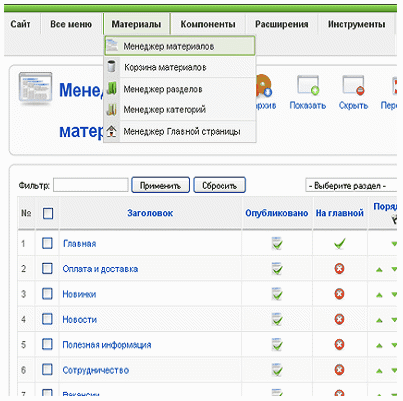Check the select-all checkbox in table header
The width and height of the screenshot is (403, 401).
point(48,213)
